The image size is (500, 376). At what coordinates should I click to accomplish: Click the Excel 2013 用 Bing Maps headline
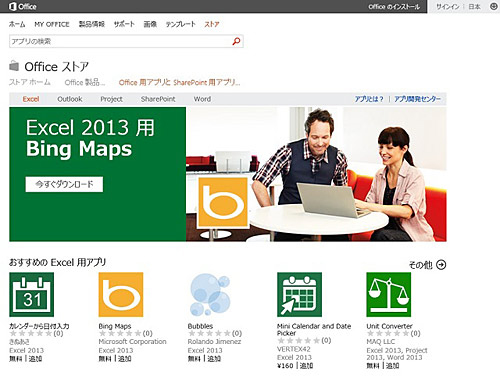click(x=90, y=138)
